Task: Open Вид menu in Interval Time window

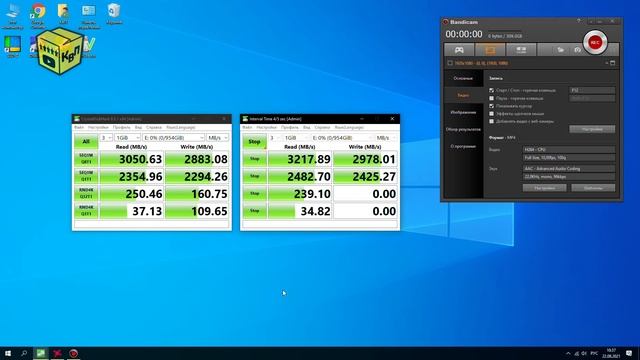Action: point(307,127)
